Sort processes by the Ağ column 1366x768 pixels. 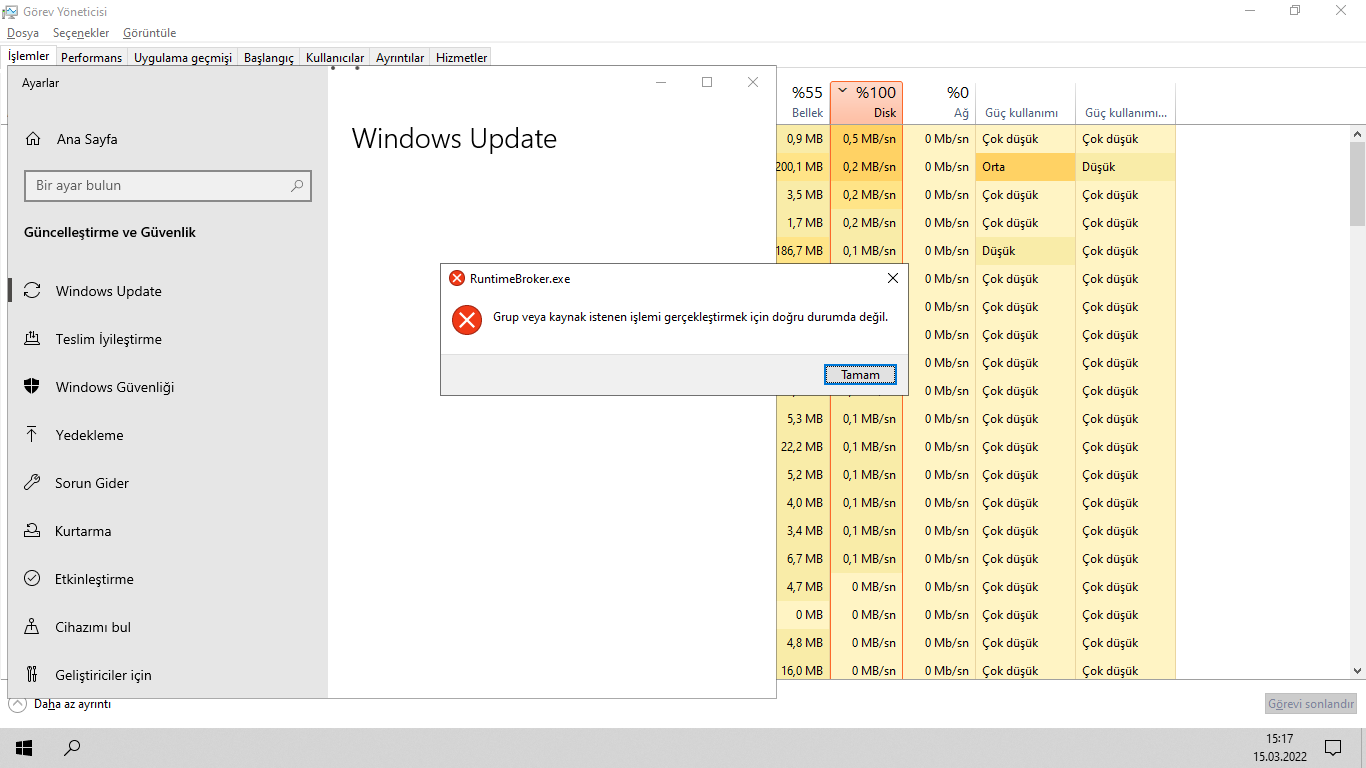coord(939,102)
